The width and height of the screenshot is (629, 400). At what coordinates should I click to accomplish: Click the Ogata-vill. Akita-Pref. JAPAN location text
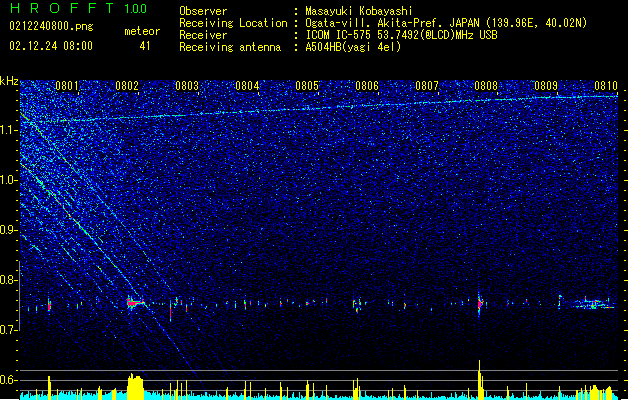point(446,23)
